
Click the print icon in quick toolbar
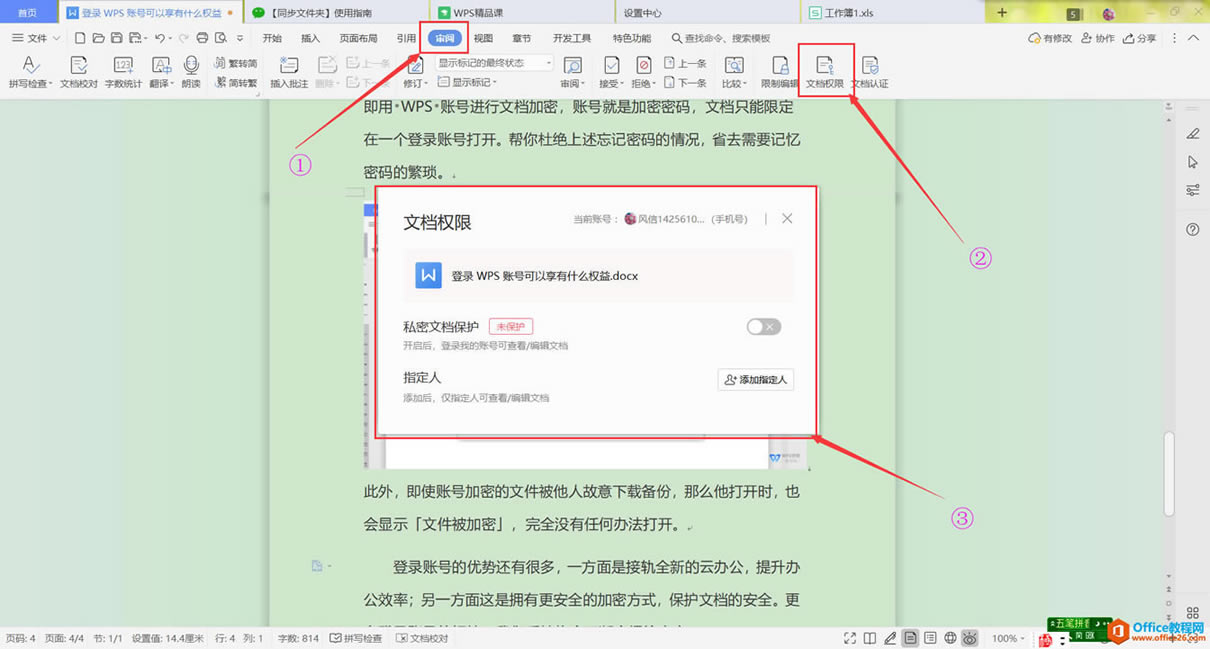click(202, 38)
